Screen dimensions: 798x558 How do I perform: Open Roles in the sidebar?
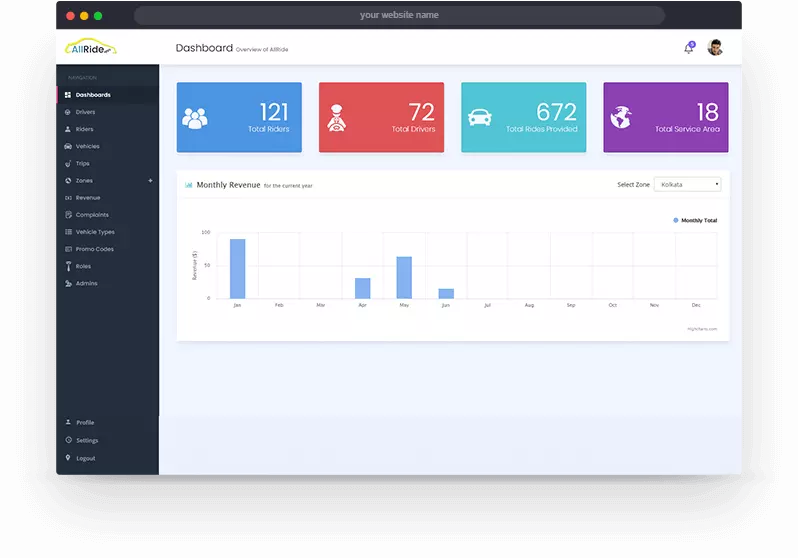tap(107, 266)
